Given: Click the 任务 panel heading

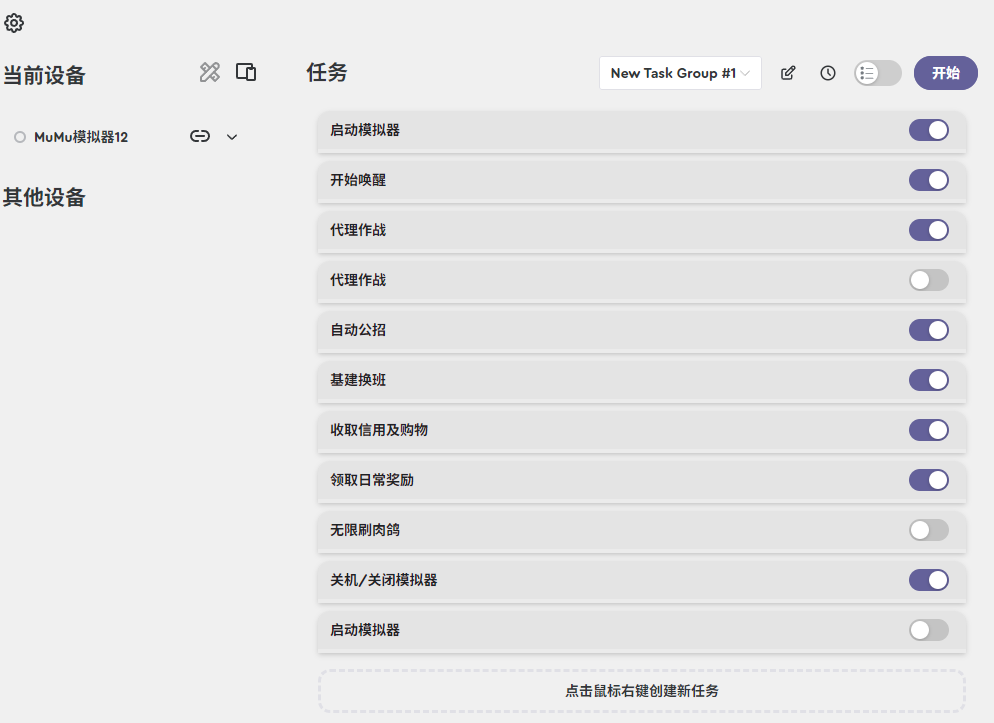Looking at the screenshot, I should (326, 72).
